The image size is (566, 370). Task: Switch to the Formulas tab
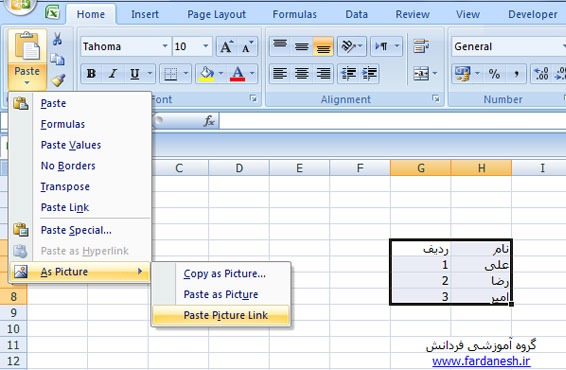click(295, 14)
